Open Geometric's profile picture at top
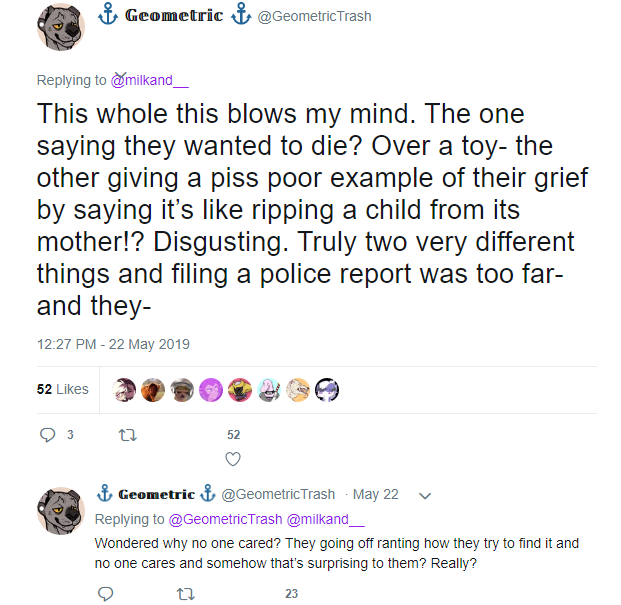 [61, 27]
